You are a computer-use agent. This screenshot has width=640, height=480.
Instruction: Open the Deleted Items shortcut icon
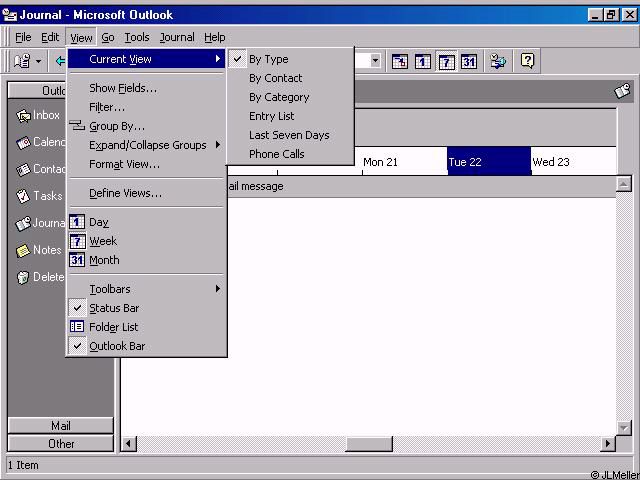coord(23,278)
